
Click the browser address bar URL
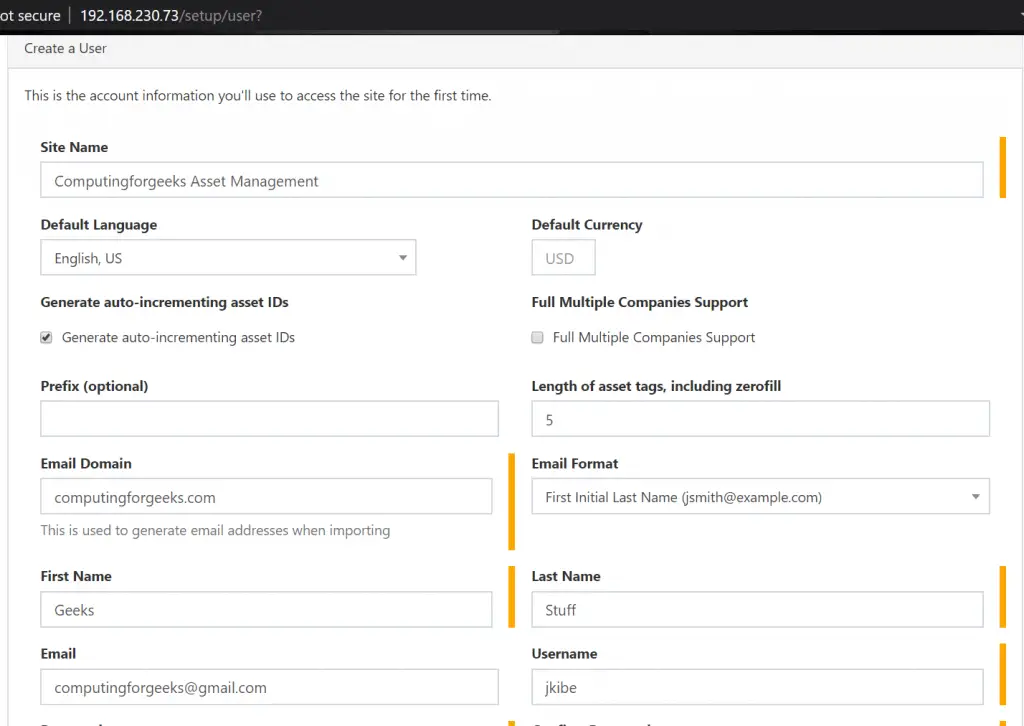tap(171, 16)
